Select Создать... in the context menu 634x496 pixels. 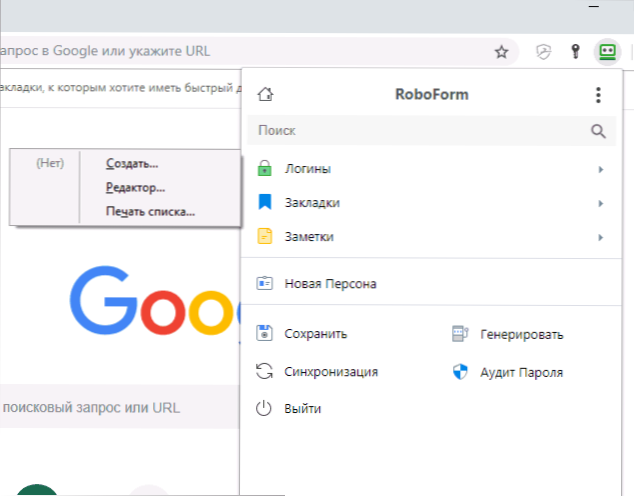[132, 163]
